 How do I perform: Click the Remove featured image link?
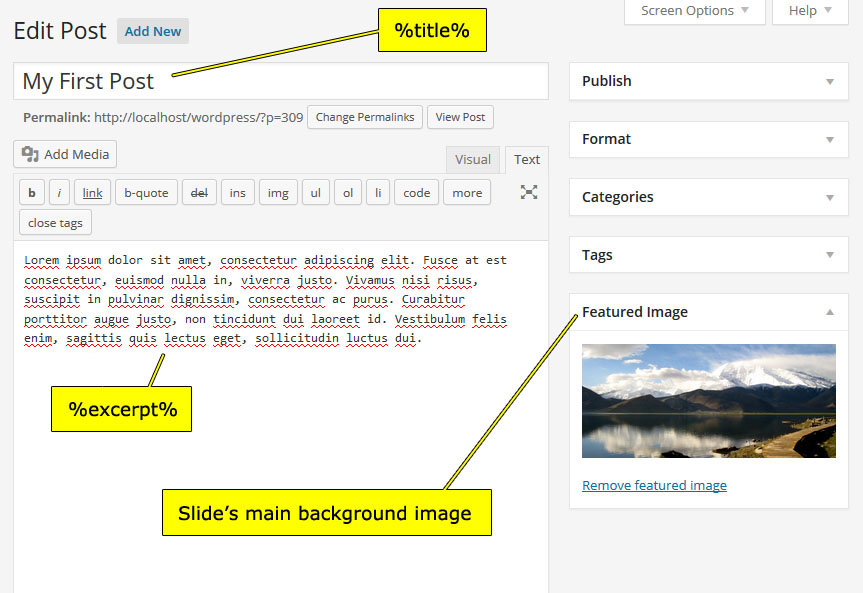pos(654,485)
